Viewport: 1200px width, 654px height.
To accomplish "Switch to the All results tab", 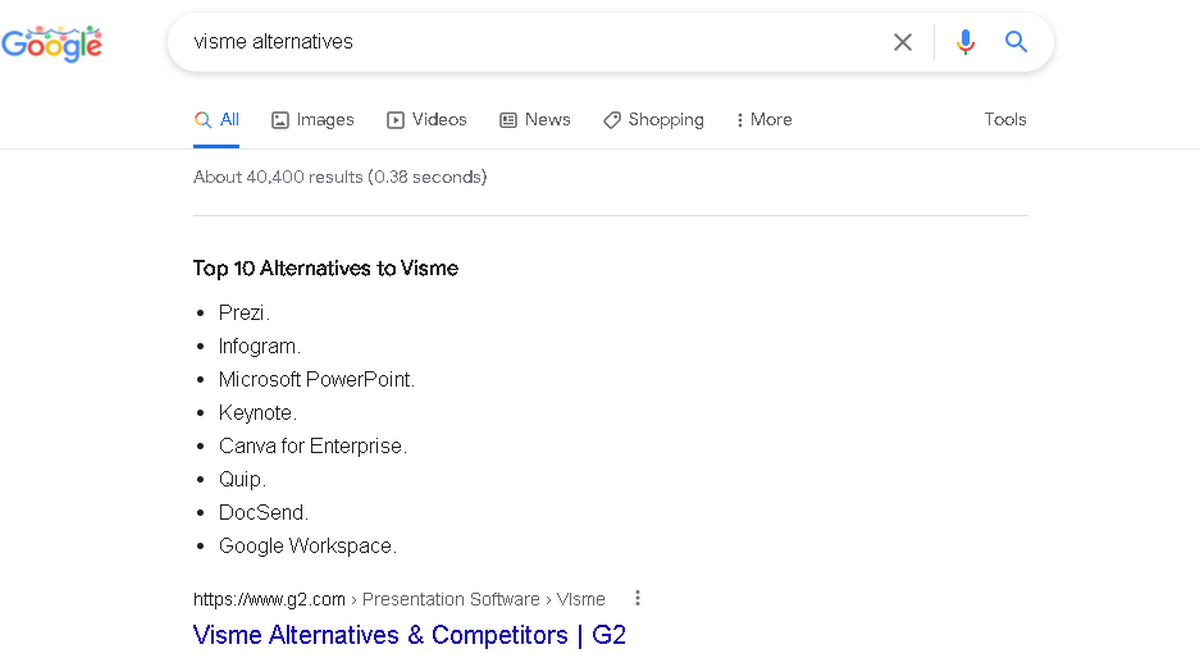I will point(217,120).
